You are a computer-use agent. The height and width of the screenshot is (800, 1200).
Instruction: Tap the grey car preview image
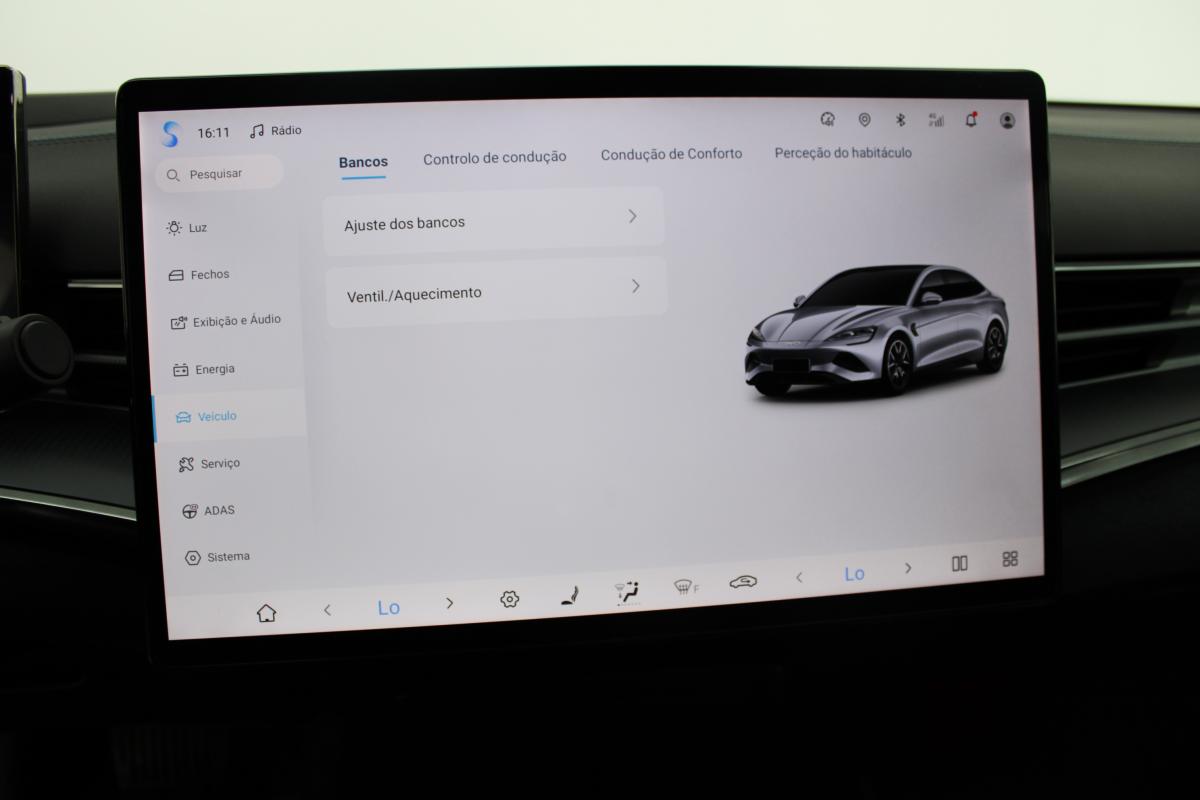876,330
